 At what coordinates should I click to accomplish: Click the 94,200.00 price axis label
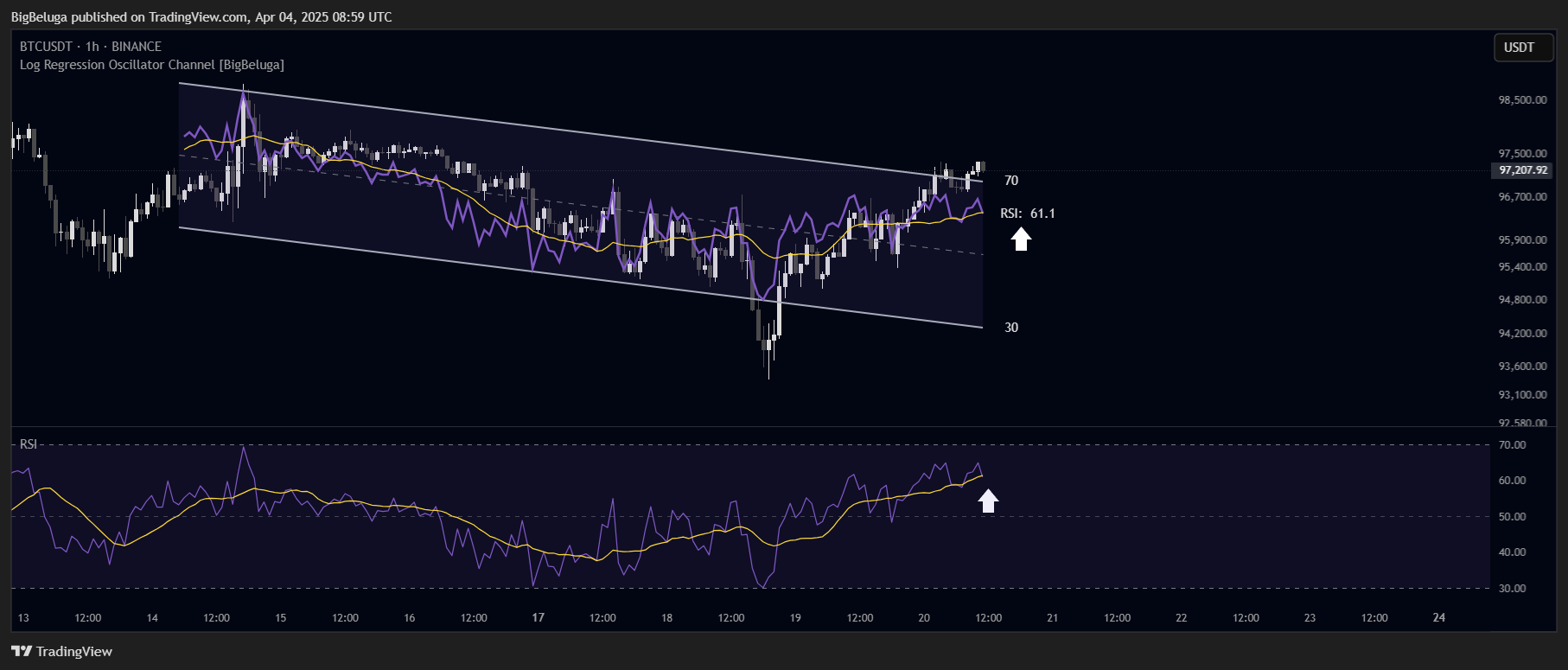tap(1522, 334)
